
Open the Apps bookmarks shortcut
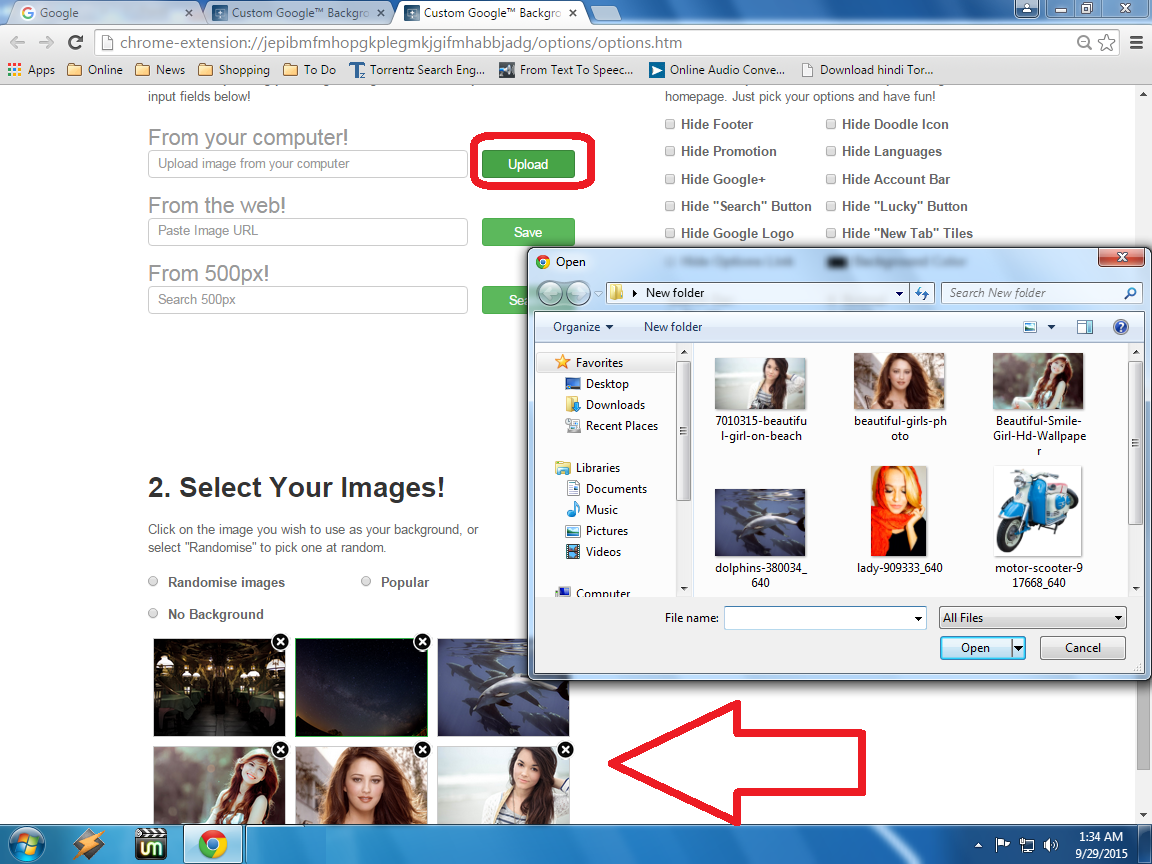(x=32, y=70)
